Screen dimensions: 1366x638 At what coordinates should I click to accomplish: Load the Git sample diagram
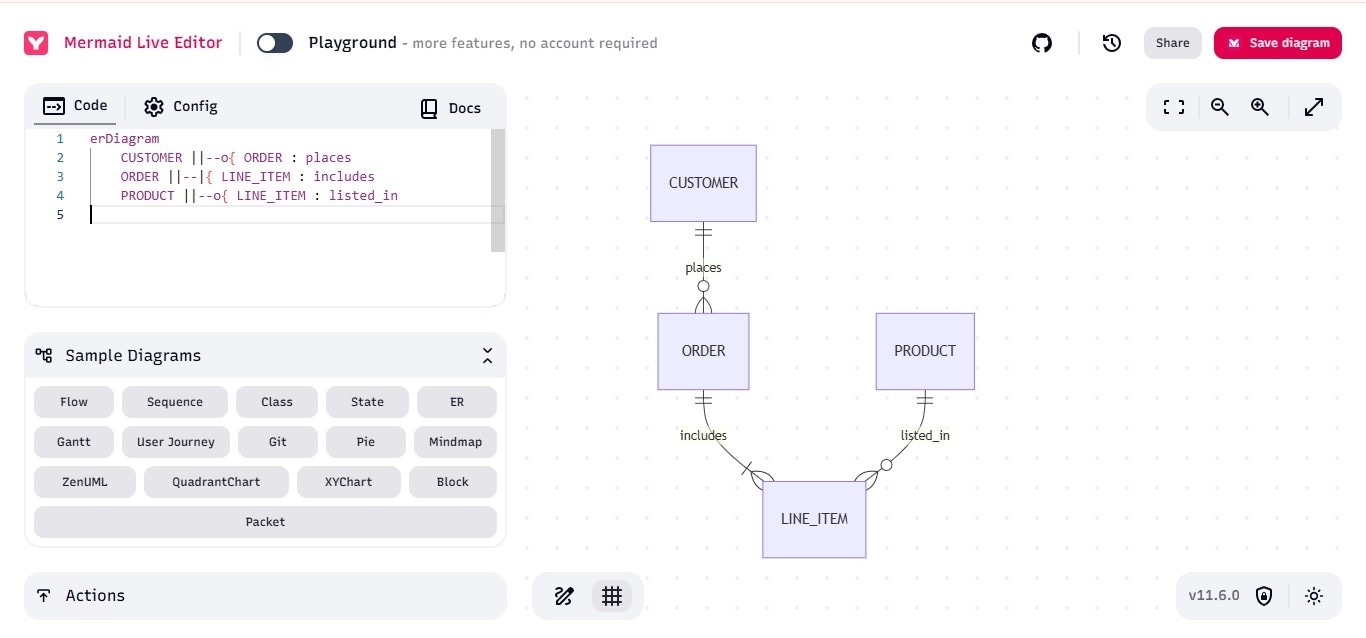coord(278,442)
